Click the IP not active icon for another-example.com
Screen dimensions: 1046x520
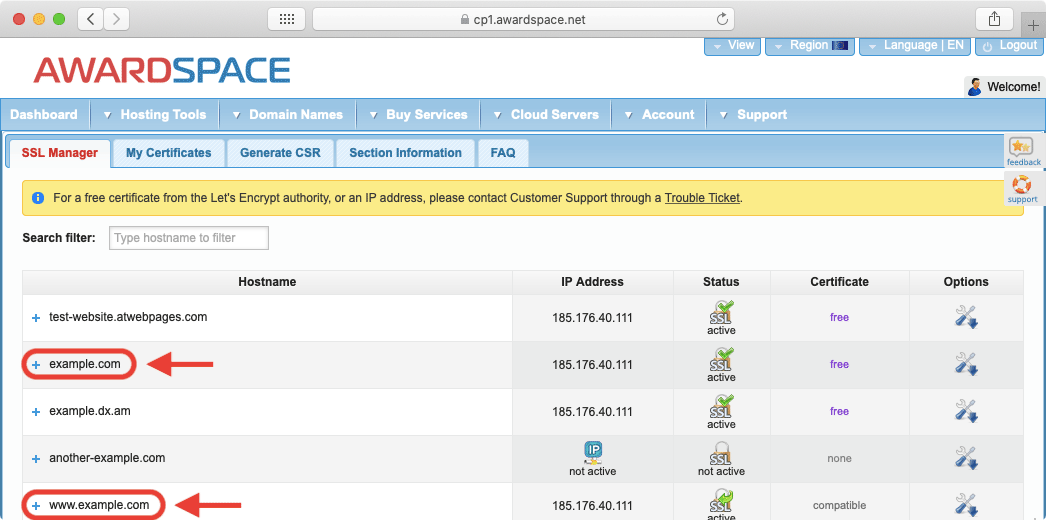(x=593, y=452)
